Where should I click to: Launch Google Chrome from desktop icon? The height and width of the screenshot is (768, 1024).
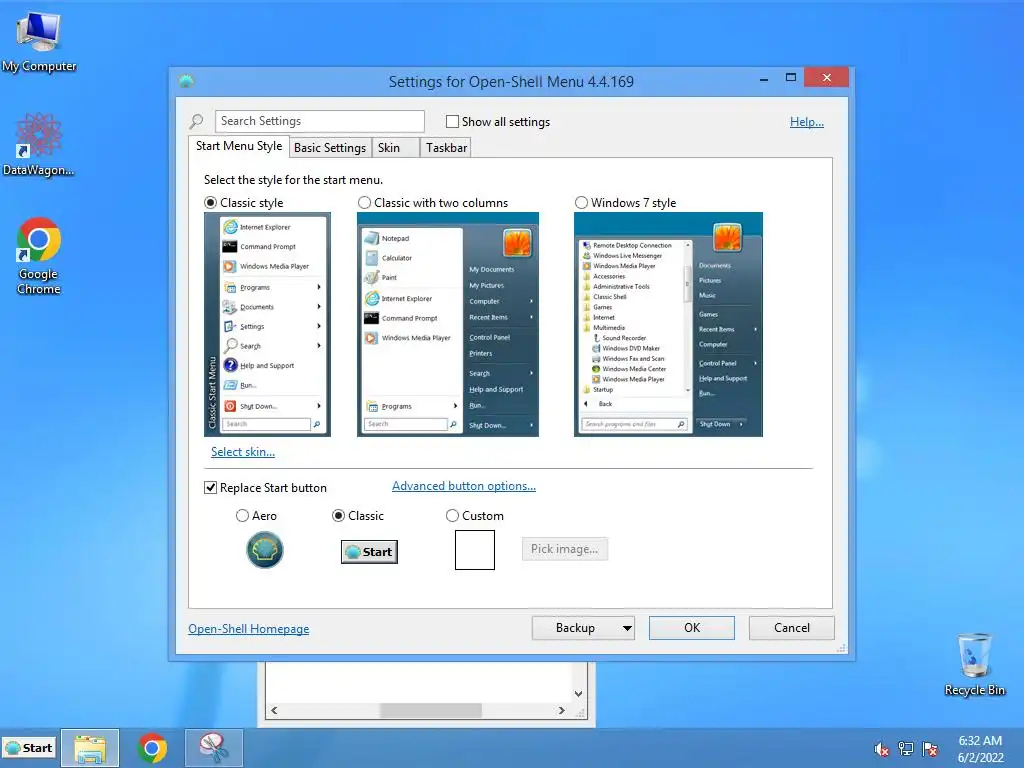[39, 255]
